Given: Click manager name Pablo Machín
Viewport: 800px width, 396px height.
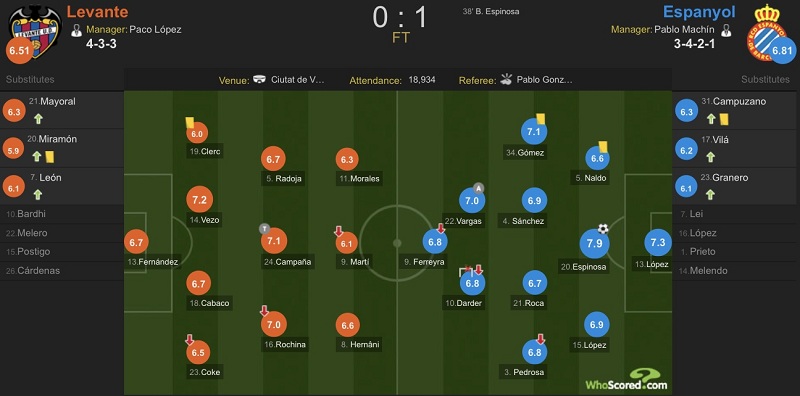Looking at the screenshot, I should click(x=685, y=30).
